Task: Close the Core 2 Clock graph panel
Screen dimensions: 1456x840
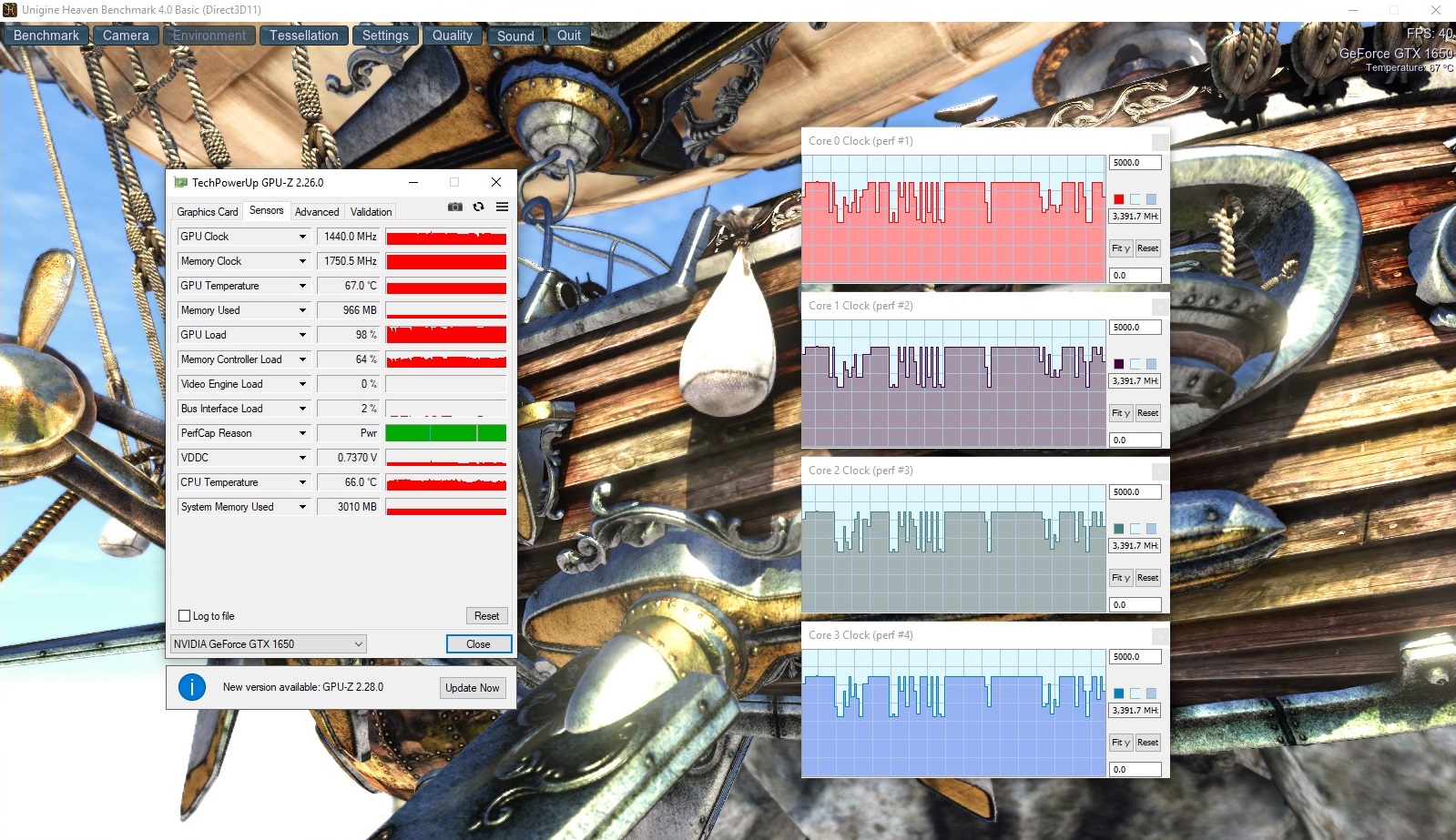Action: click(x=1160, y=471)
